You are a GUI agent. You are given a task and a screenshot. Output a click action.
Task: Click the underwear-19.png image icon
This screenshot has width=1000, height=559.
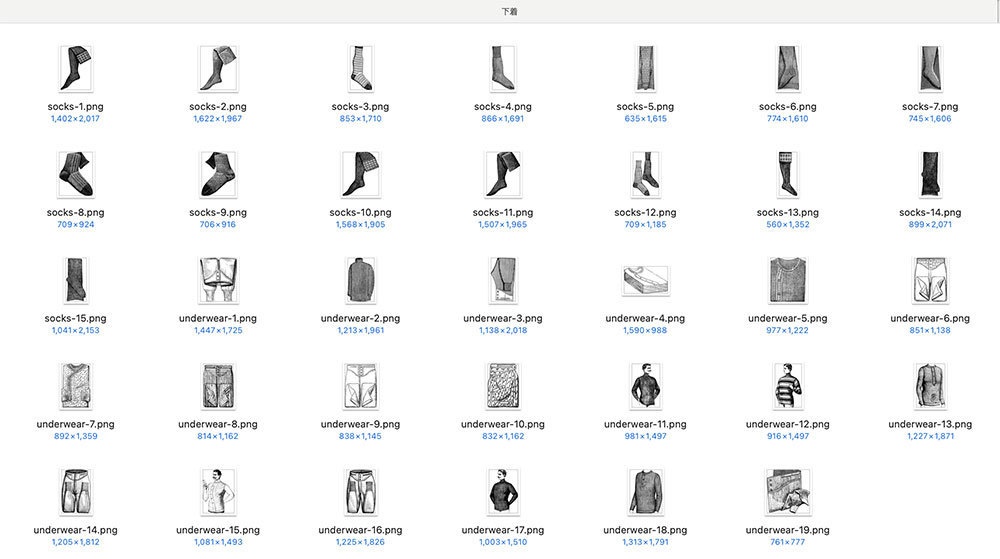(x=788, y=491)
